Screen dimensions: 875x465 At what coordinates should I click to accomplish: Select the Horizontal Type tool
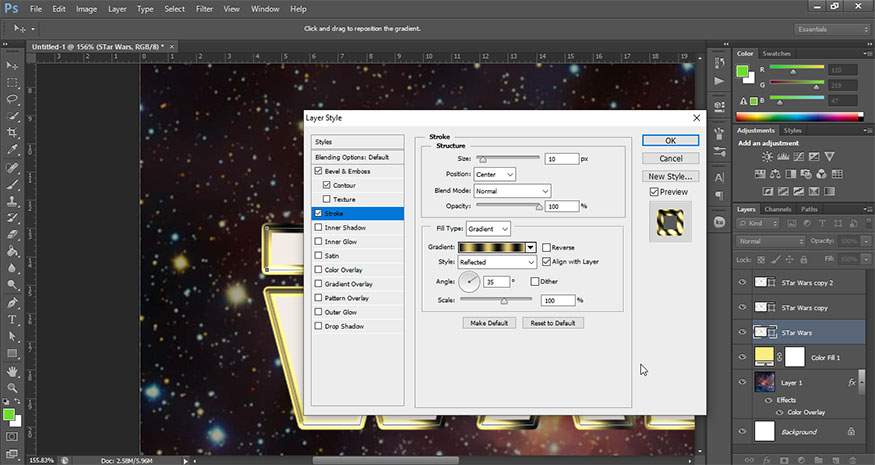tap(12, 319)
